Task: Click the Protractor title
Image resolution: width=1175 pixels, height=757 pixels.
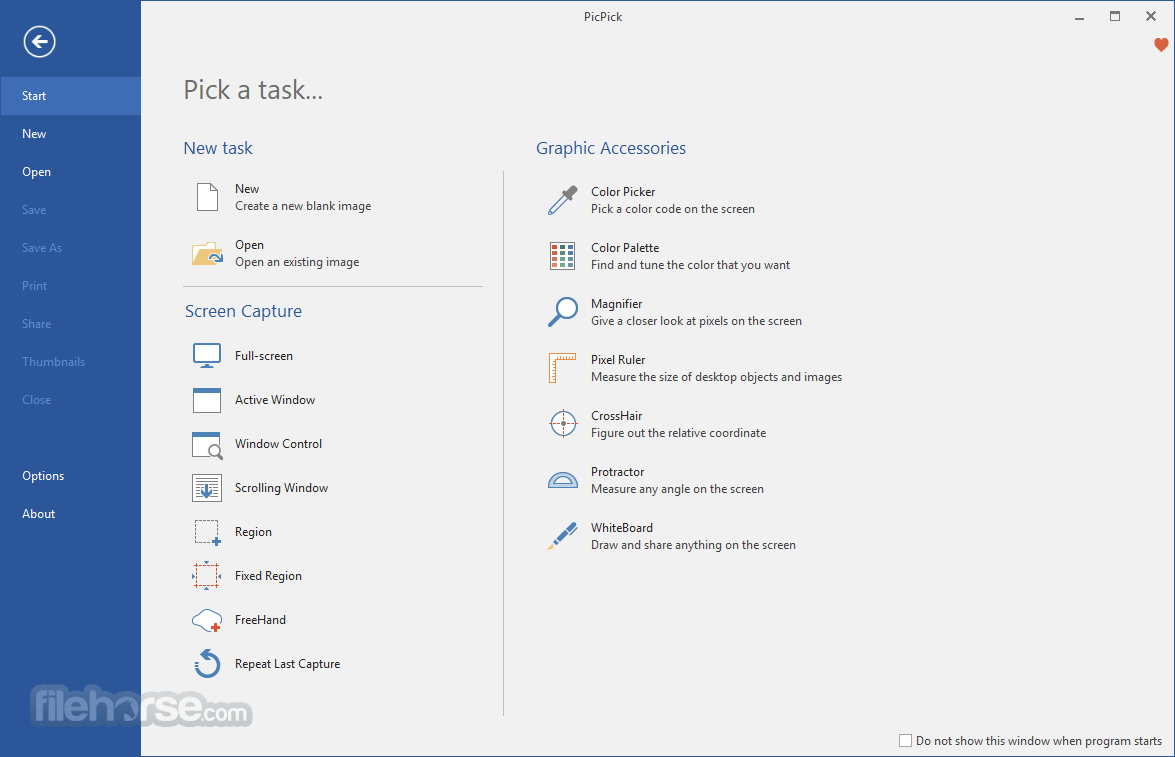Action: [x=617, y=472]
